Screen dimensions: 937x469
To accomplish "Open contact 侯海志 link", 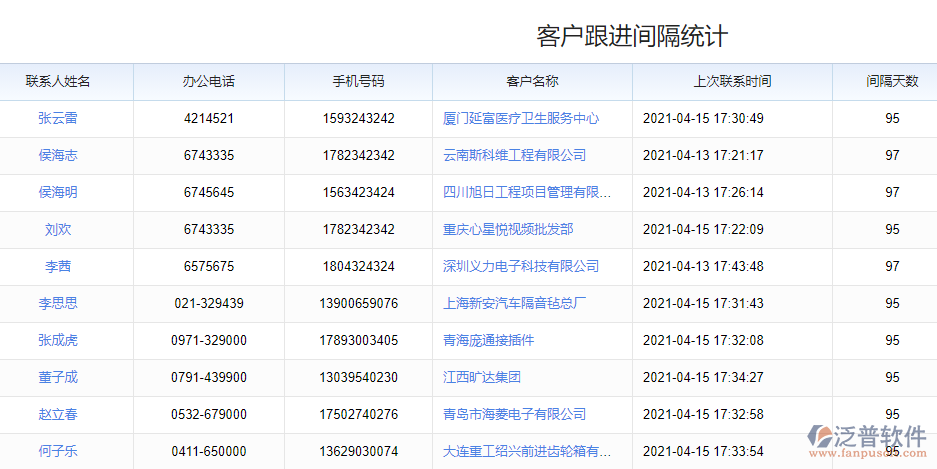I will 58,155.
